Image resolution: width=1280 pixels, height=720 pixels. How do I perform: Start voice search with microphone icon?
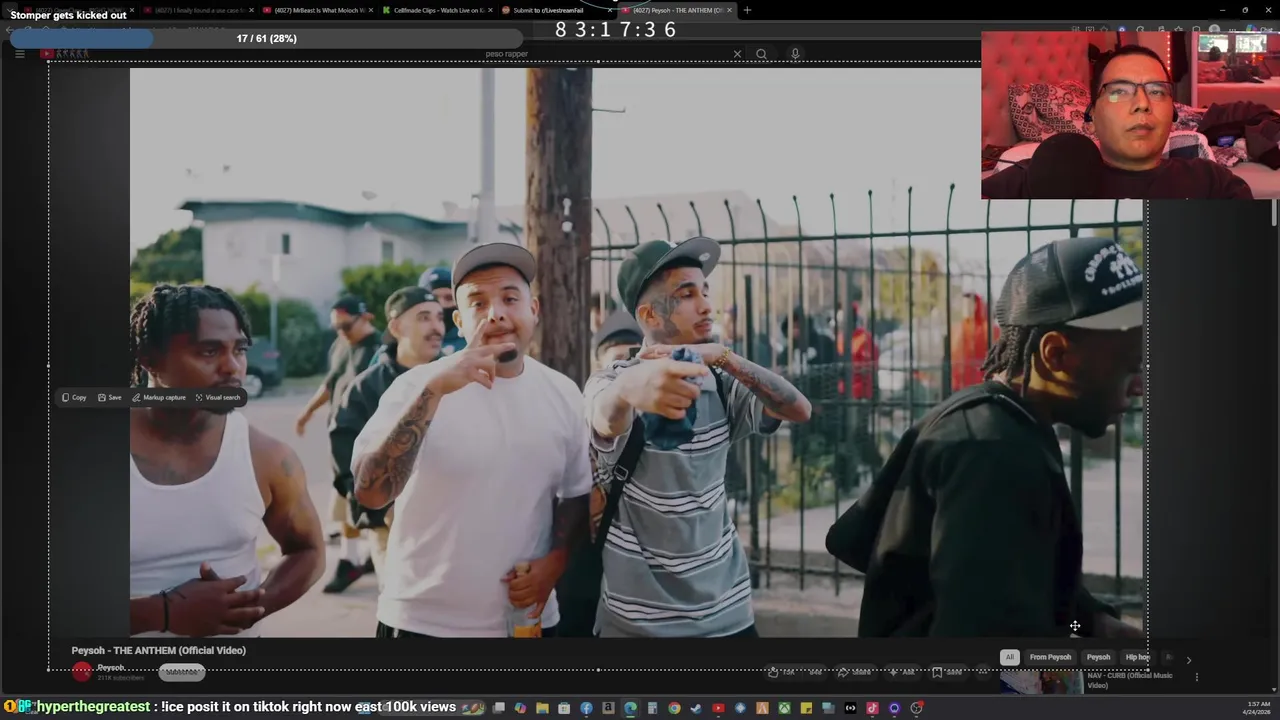795,54
